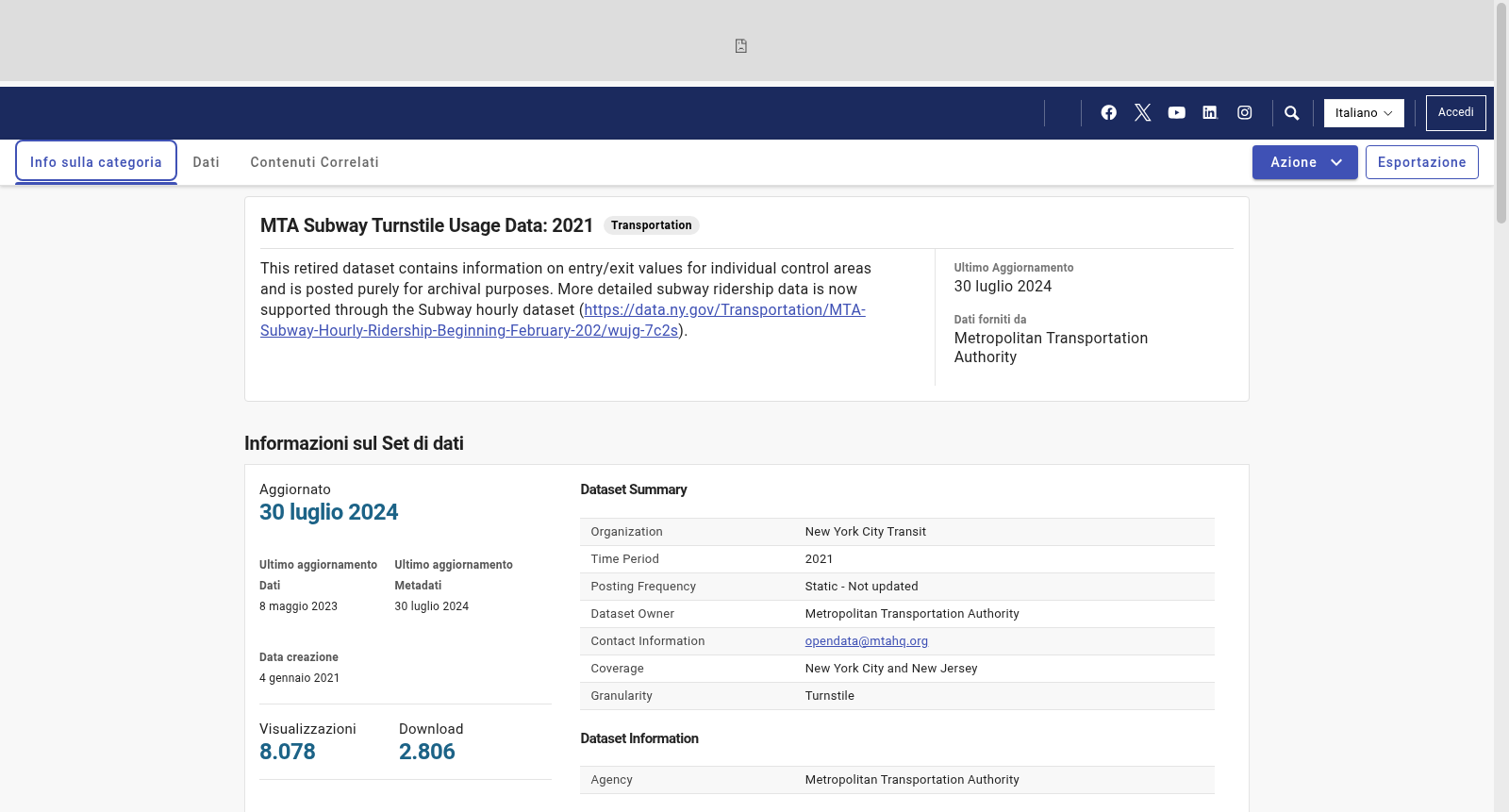
Task: Click the 'Data creazione' label
Action: click(x=299, y=657)
